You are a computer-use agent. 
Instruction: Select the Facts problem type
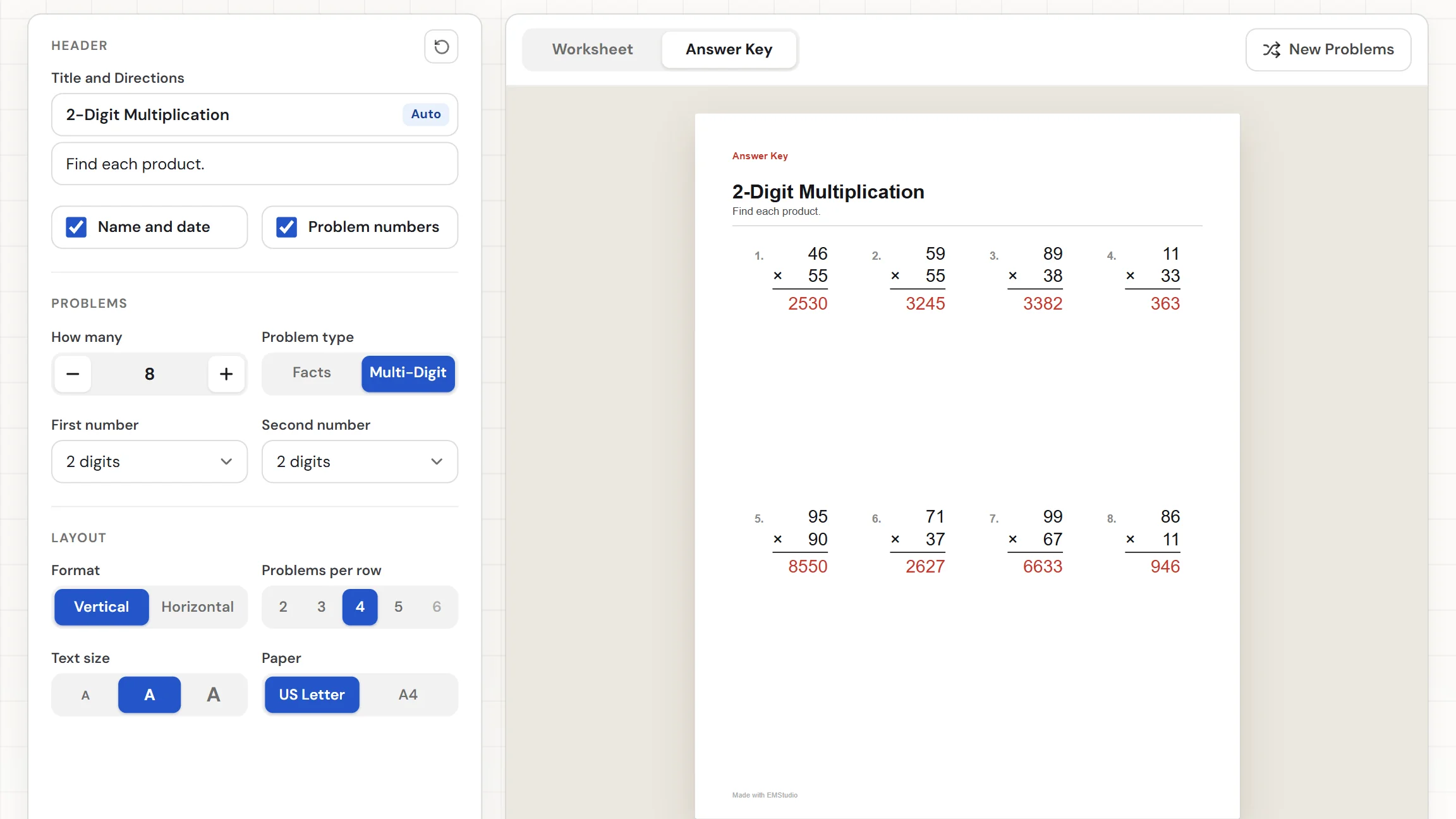(x=312, y=373)
